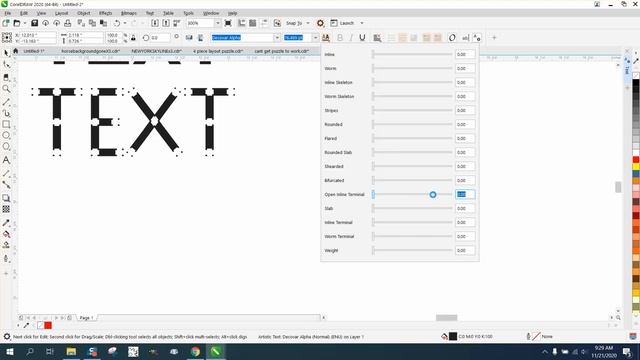Toggle interactive OpenType O button
640x360 pixels.
point(452,38)
